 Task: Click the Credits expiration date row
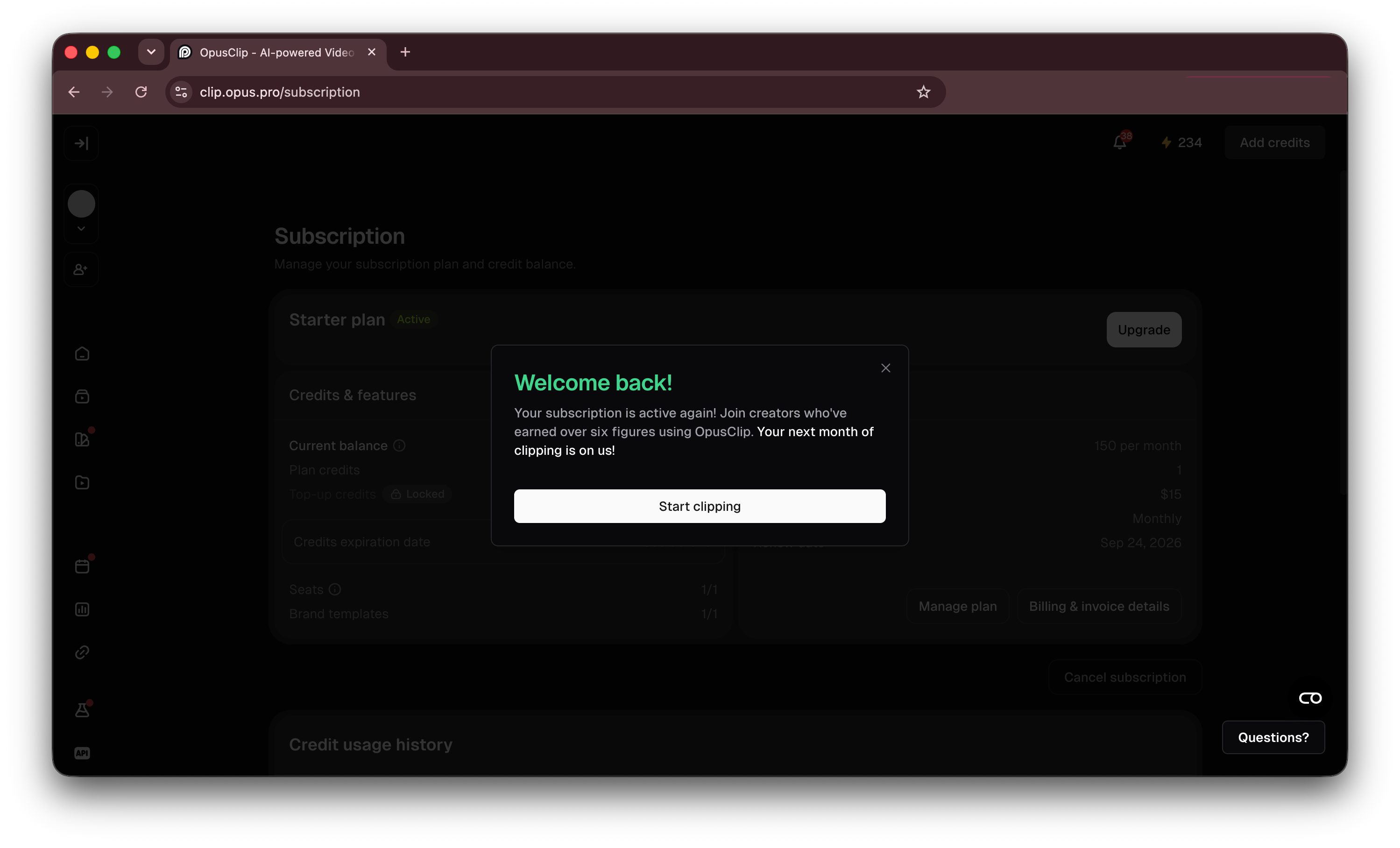pyautogui.click(x=503, y=542)
